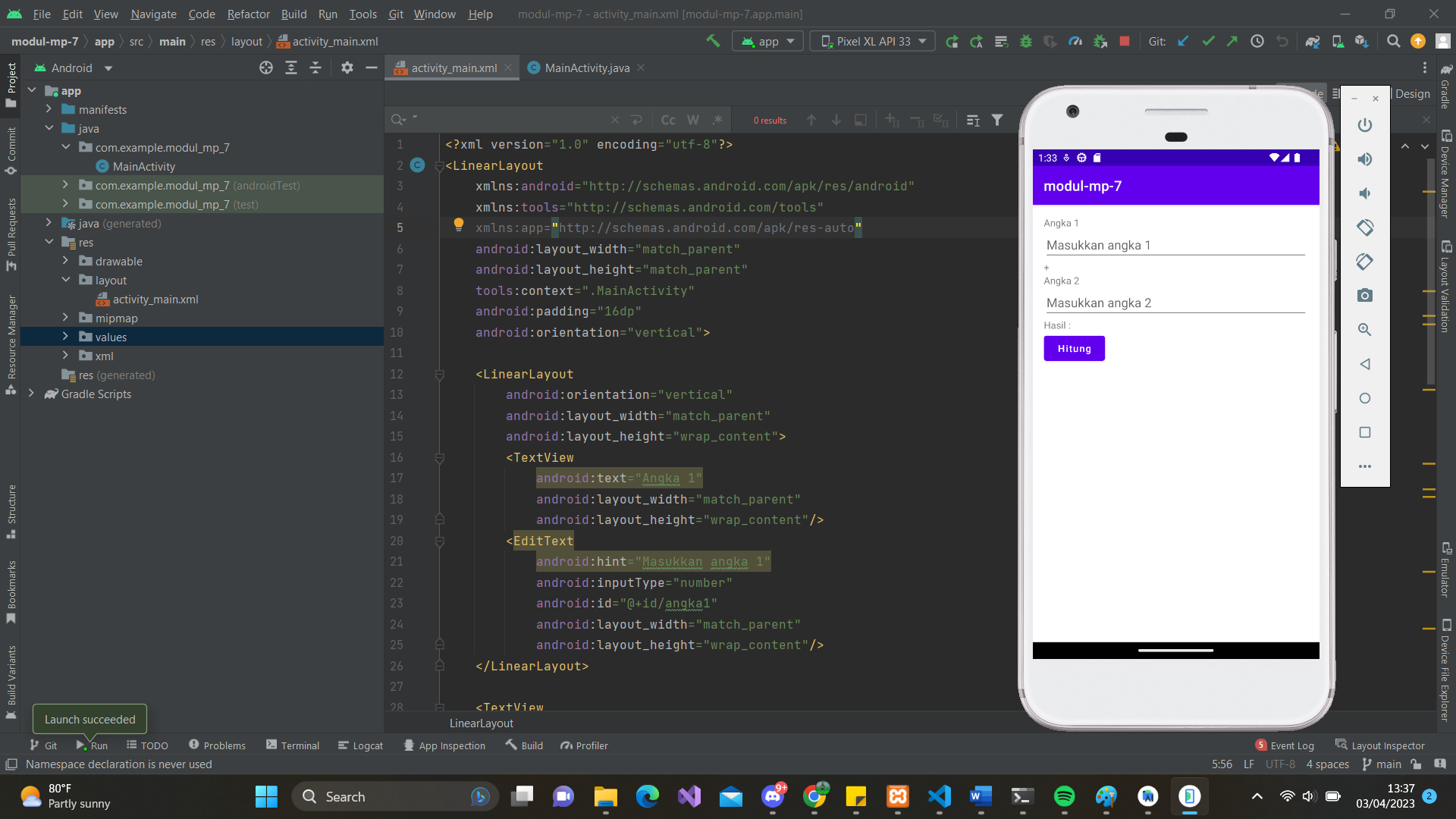Take a screenshot using the emulator camera icon

click(x=1364, y=296)
